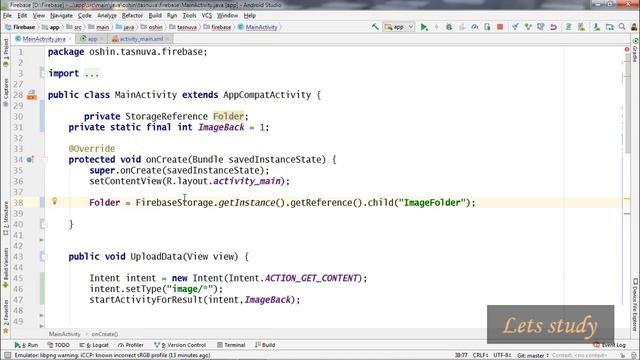Click the onCreate() breadcrumb below editor
The image size is (640, 360).
tap(105, 334)
